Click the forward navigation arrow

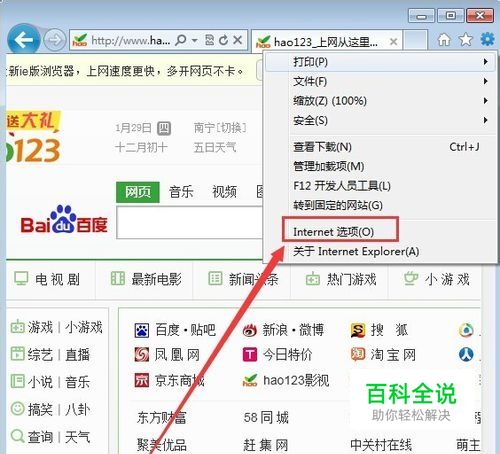[55, 40]
